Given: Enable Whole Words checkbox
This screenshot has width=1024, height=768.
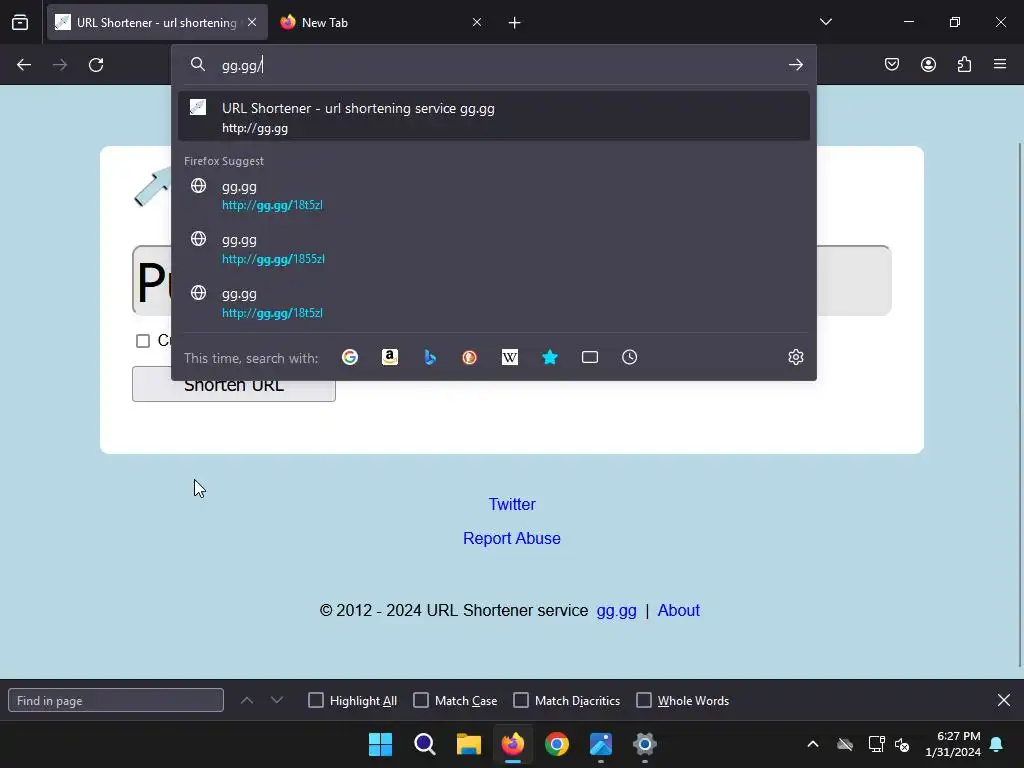Looking at the screenshot, I should (x=644, y=700).
